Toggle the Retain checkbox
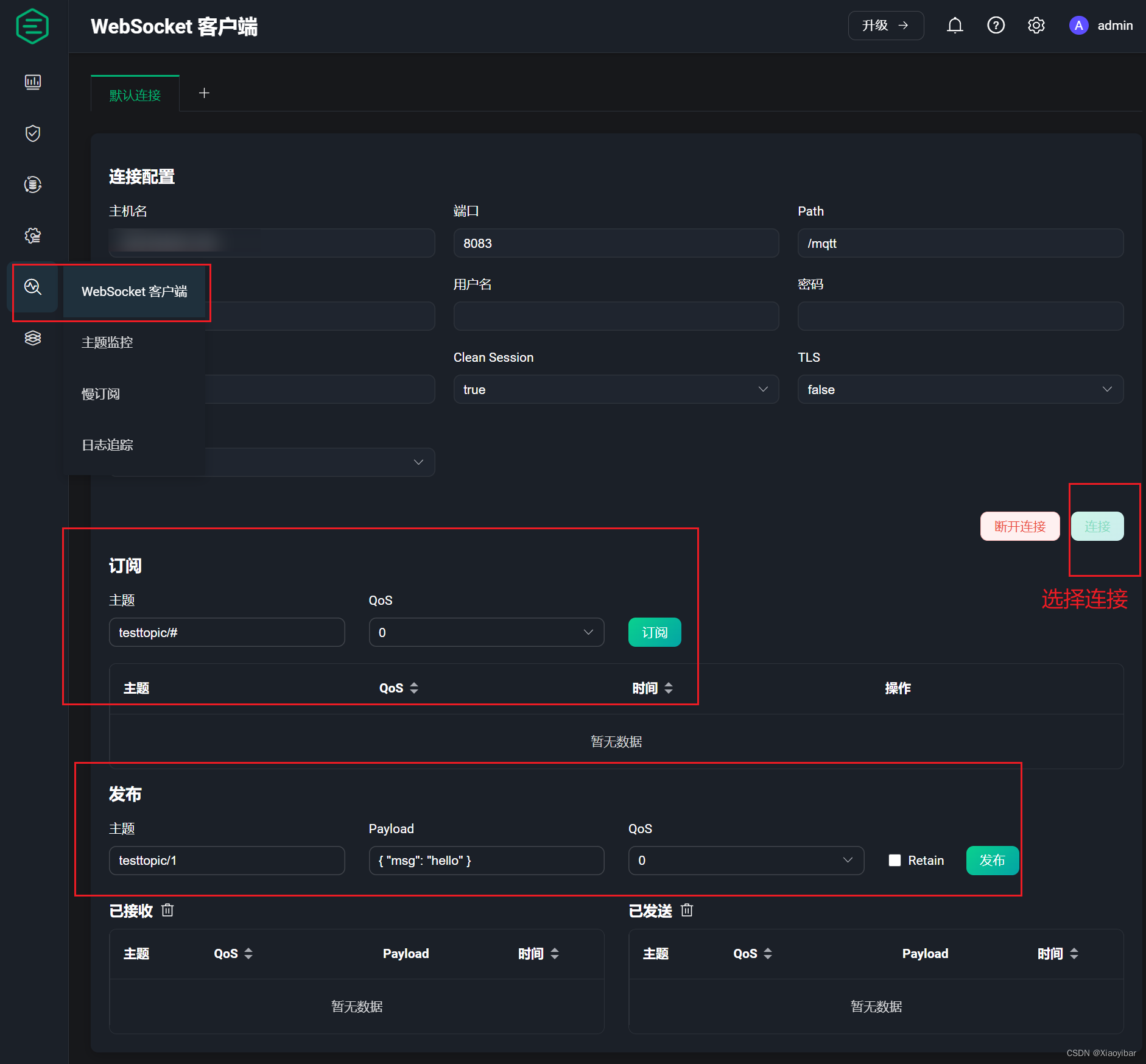 coord(895,860)
